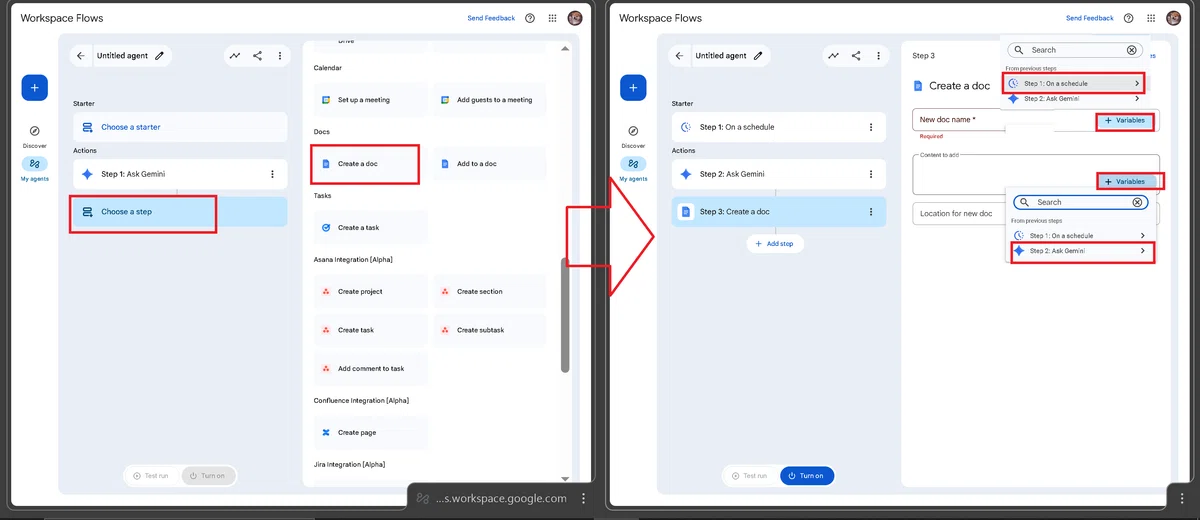Select Step 2: Ask Gemini card in right window

click(778, 174)
